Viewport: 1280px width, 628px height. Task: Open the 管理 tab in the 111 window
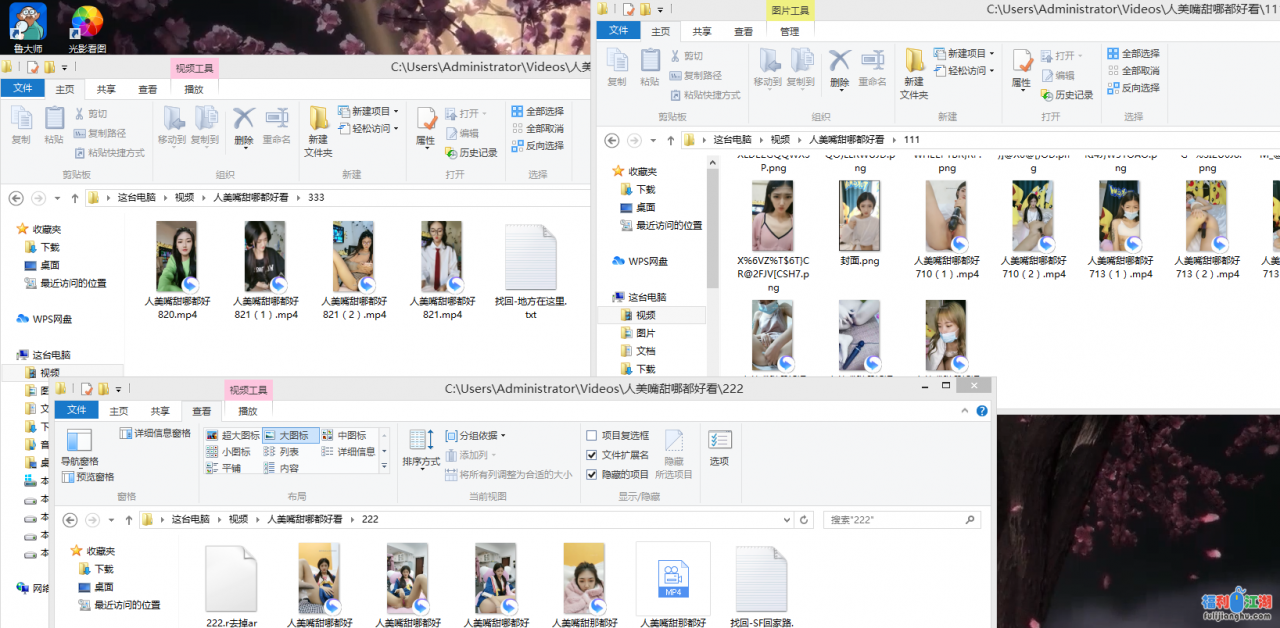coord(789,31)
